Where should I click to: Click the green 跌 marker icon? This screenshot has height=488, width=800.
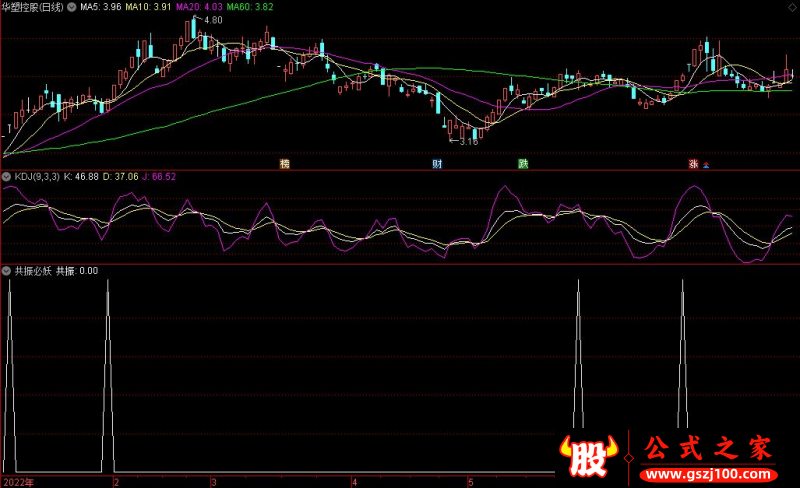[522, 163]
